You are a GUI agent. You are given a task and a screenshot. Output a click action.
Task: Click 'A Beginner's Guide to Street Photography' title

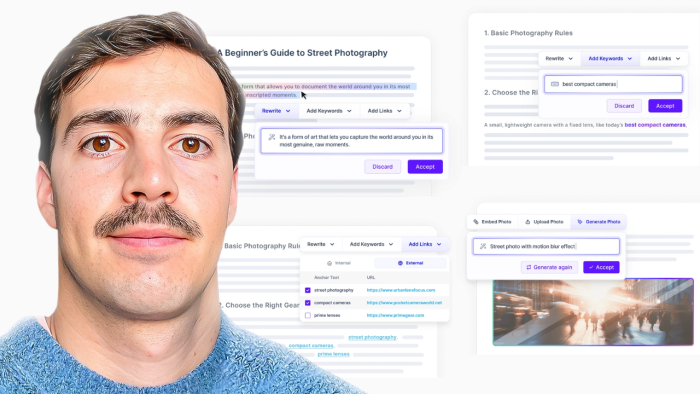302,53
